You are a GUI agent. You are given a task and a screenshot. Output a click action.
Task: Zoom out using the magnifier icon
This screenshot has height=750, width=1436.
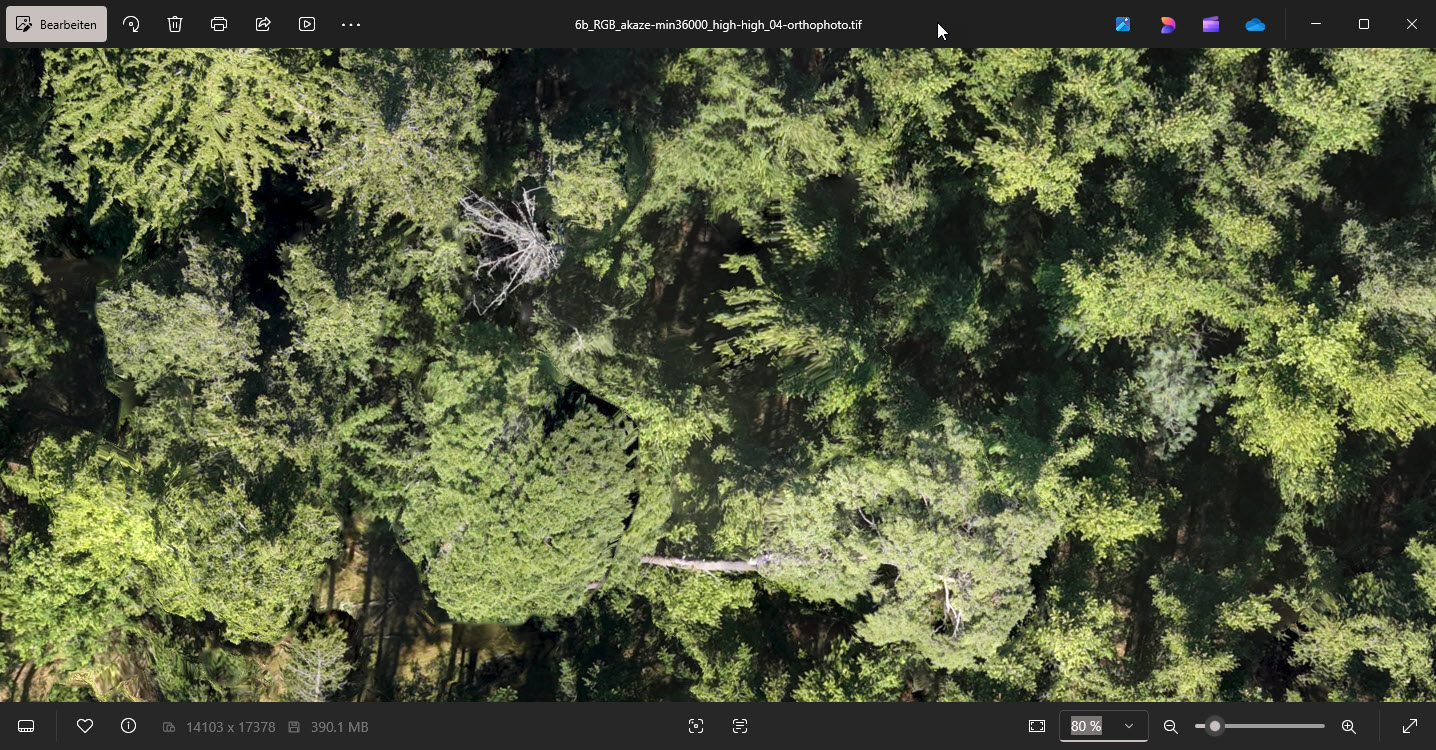(1169, 726)
